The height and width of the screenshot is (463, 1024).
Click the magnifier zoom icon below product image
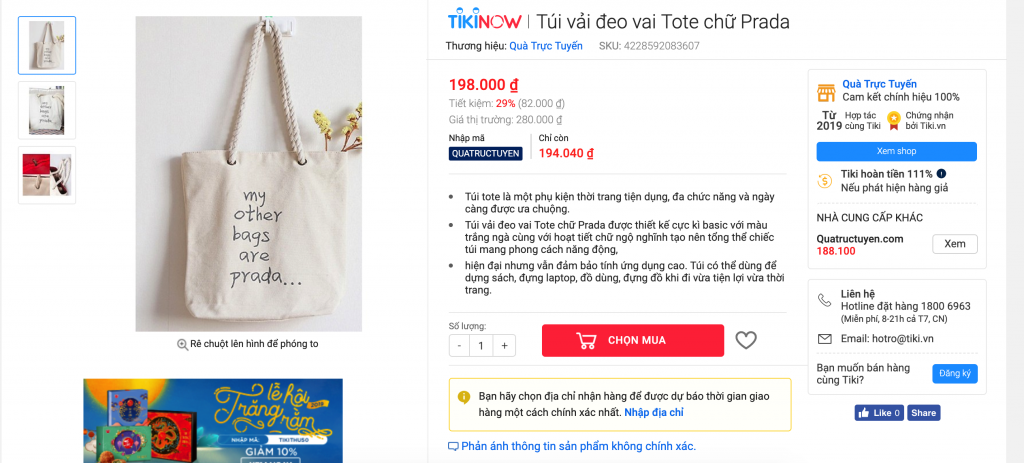[x=183, y=344]
